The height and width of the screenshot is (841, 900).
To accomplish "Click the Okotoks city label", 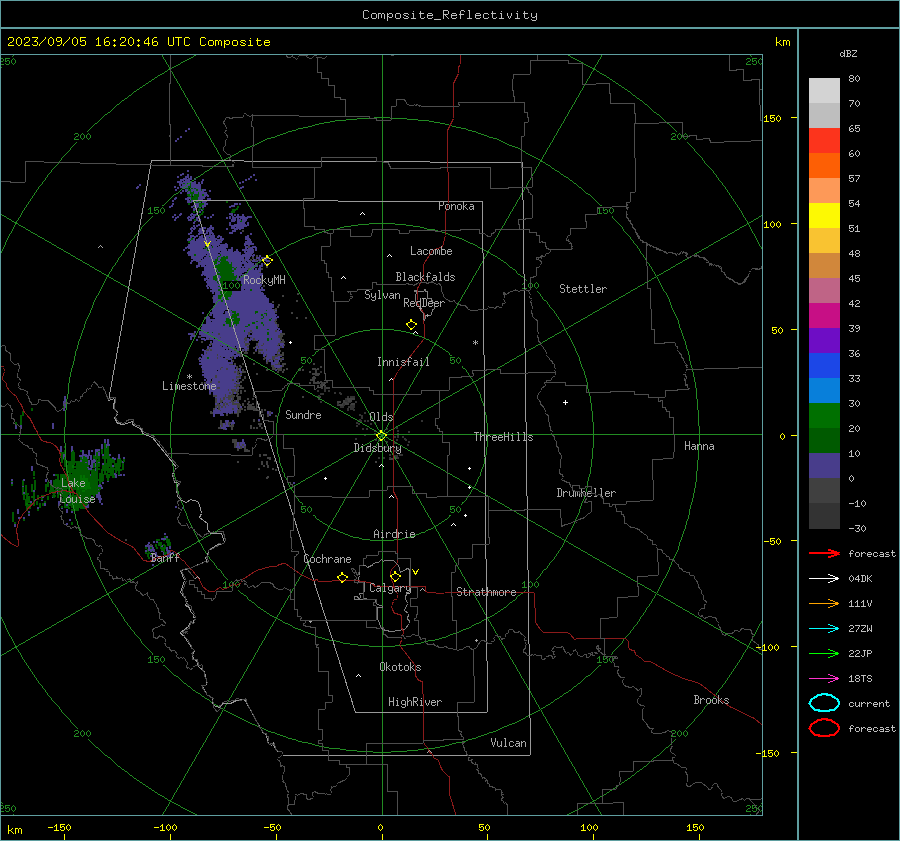I will tap(400, 667).
